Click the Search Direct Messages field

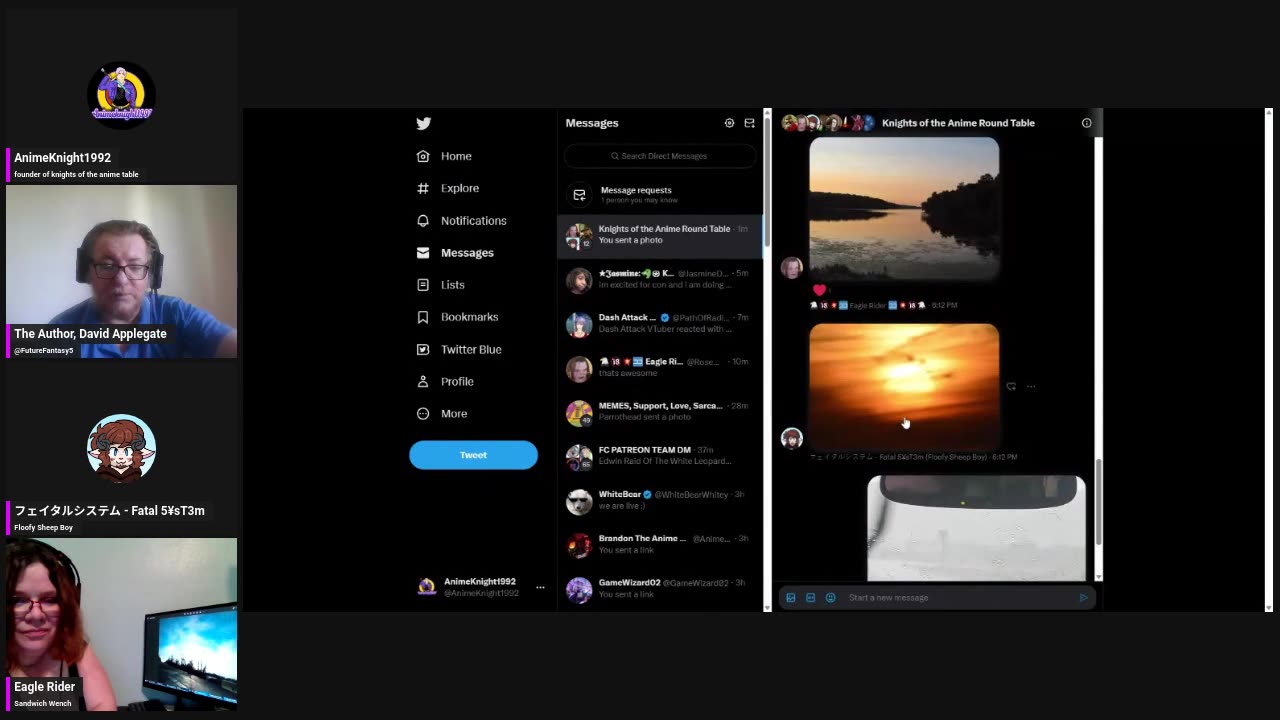point(659,156)
